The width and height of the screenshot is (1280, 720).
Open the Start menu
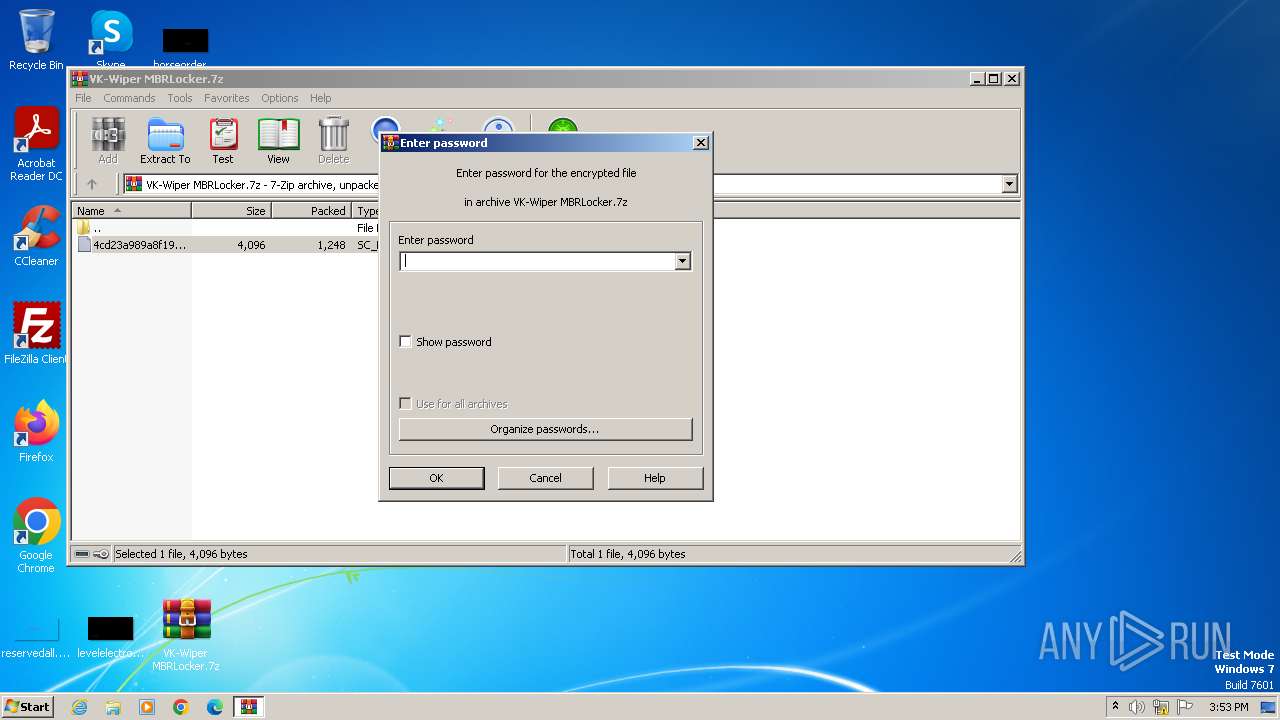coord(27,706)
